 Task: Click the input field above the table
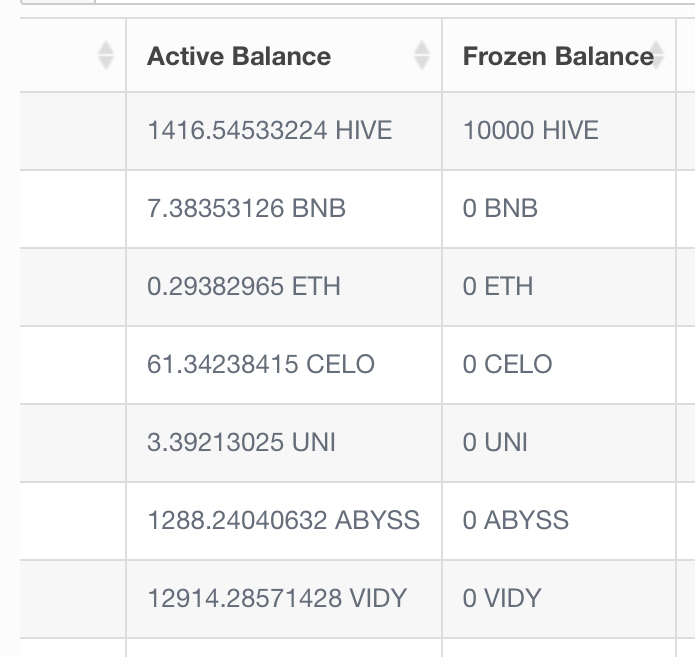pos(394,2)
